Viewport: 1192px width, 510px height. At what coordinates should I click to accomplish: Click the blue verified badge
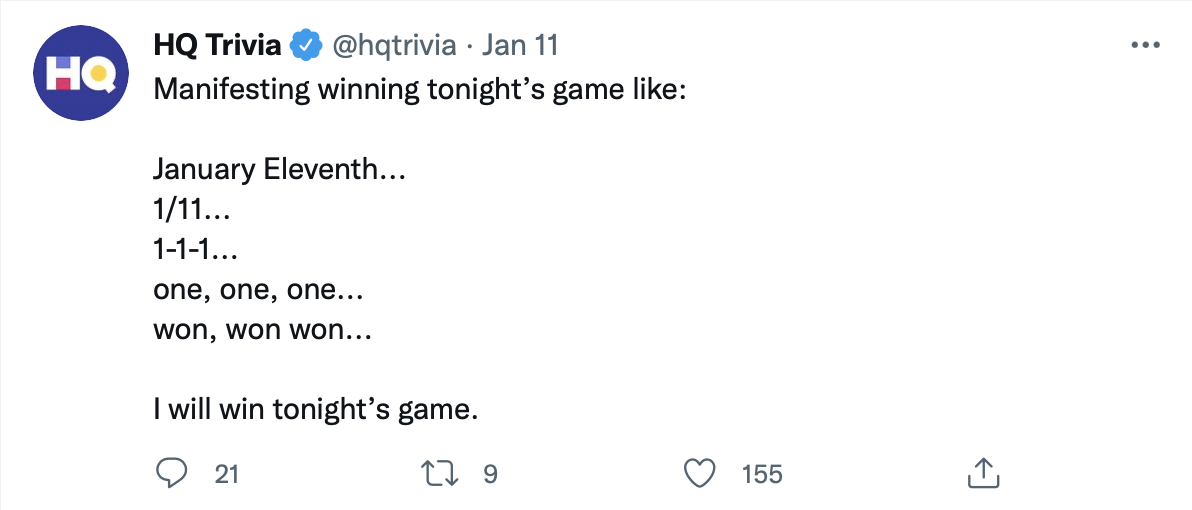pos(304,45)
